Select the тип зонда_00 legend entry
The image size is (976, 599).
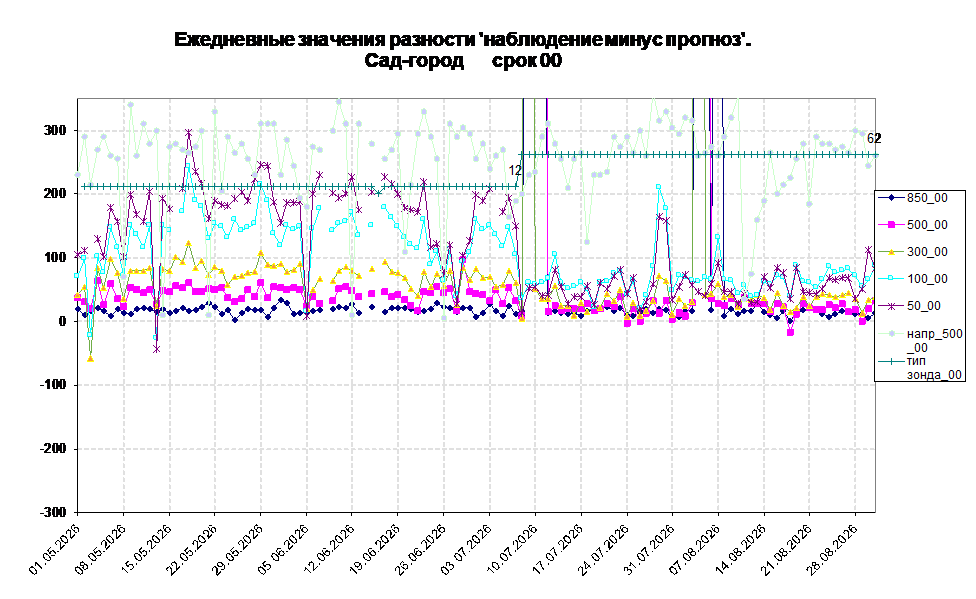[x=921, y=367]
